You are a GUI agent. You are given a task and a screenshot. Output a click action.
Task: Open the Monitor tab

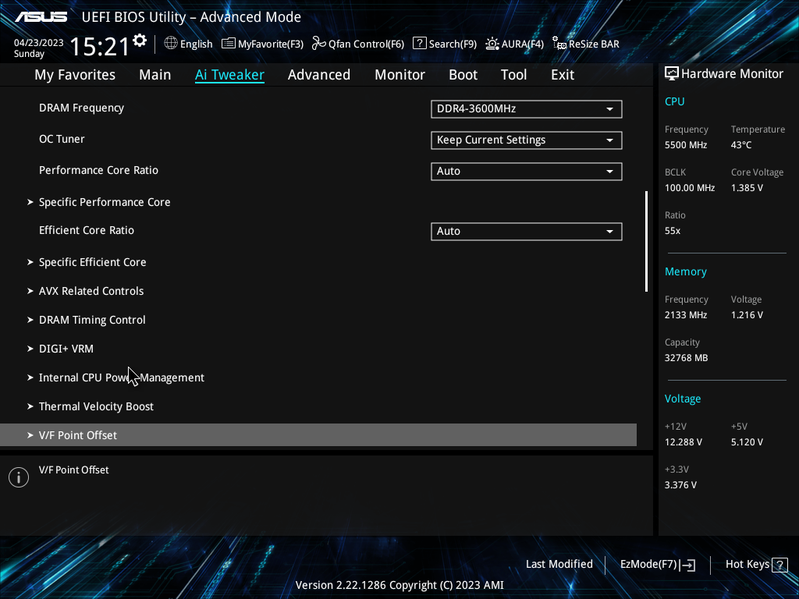click(400, 75)
